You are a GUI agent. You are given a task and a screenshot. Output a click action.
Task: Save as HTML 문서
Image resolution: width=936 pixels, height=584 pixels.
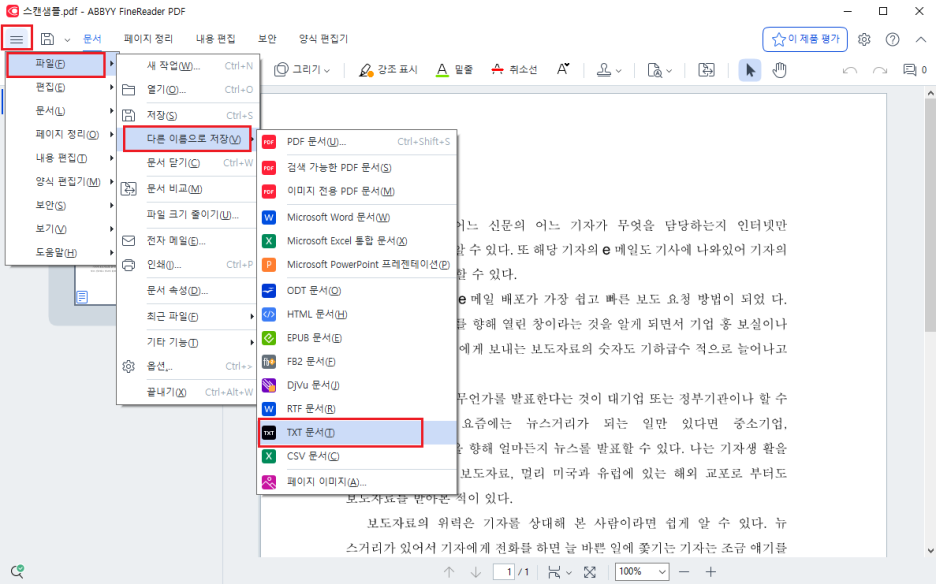(x=357, y=314)
